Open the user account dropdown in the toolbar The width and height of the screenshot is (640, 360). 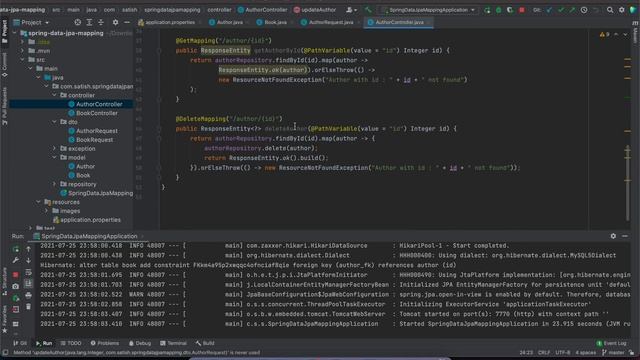coord(351,10)
